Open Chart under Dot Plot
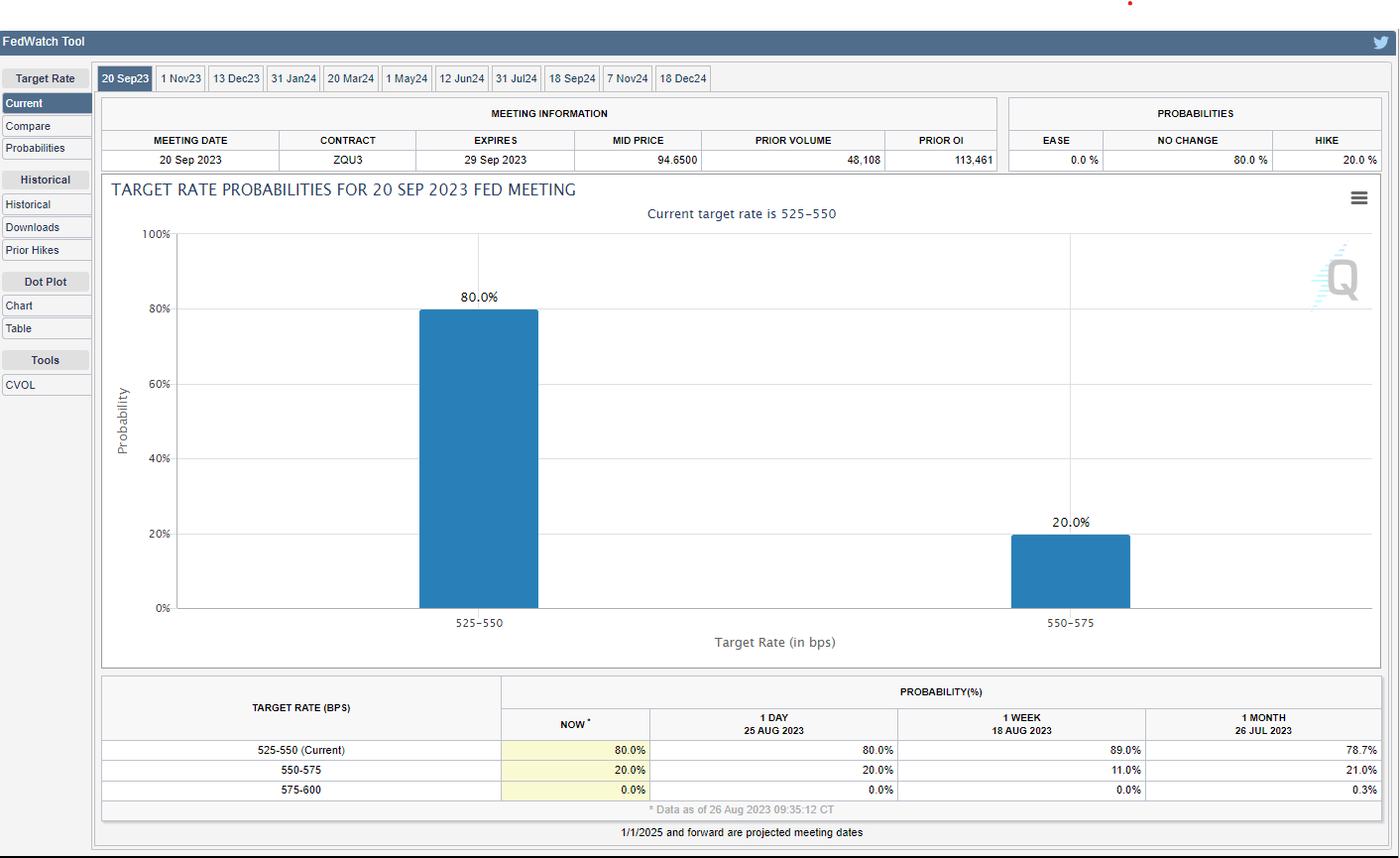The width and height of the screenshot is (1400, 858). point(46,306)
